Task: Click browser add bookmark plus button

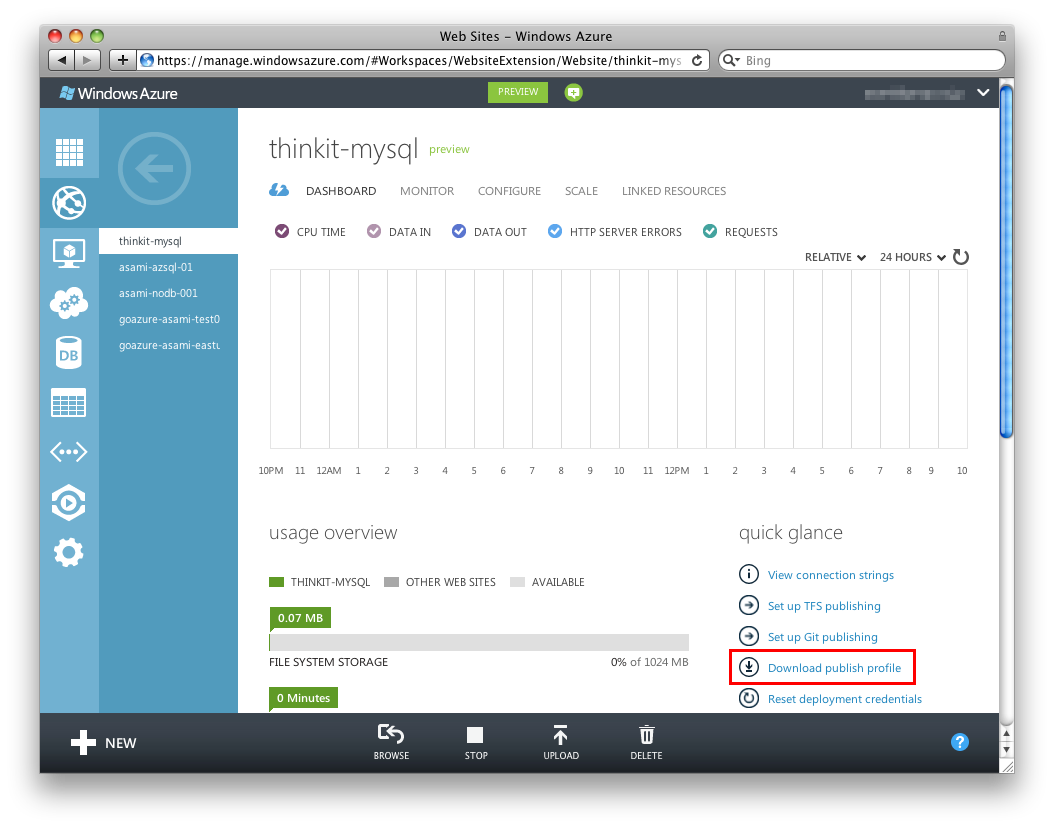Action: tap(122, 60)
